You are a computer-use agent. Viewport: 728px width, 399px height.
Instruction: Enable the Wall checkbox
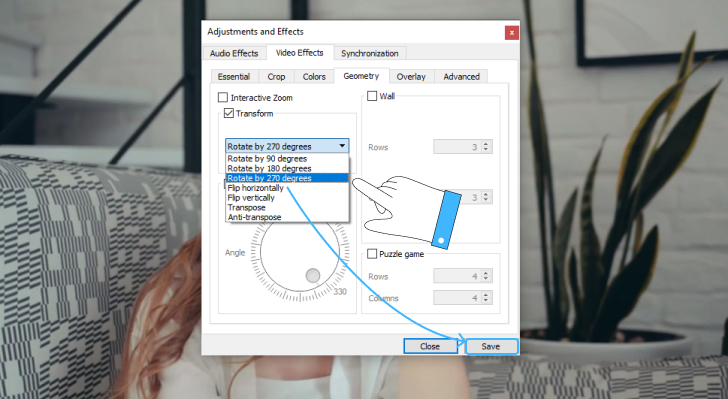372,96
